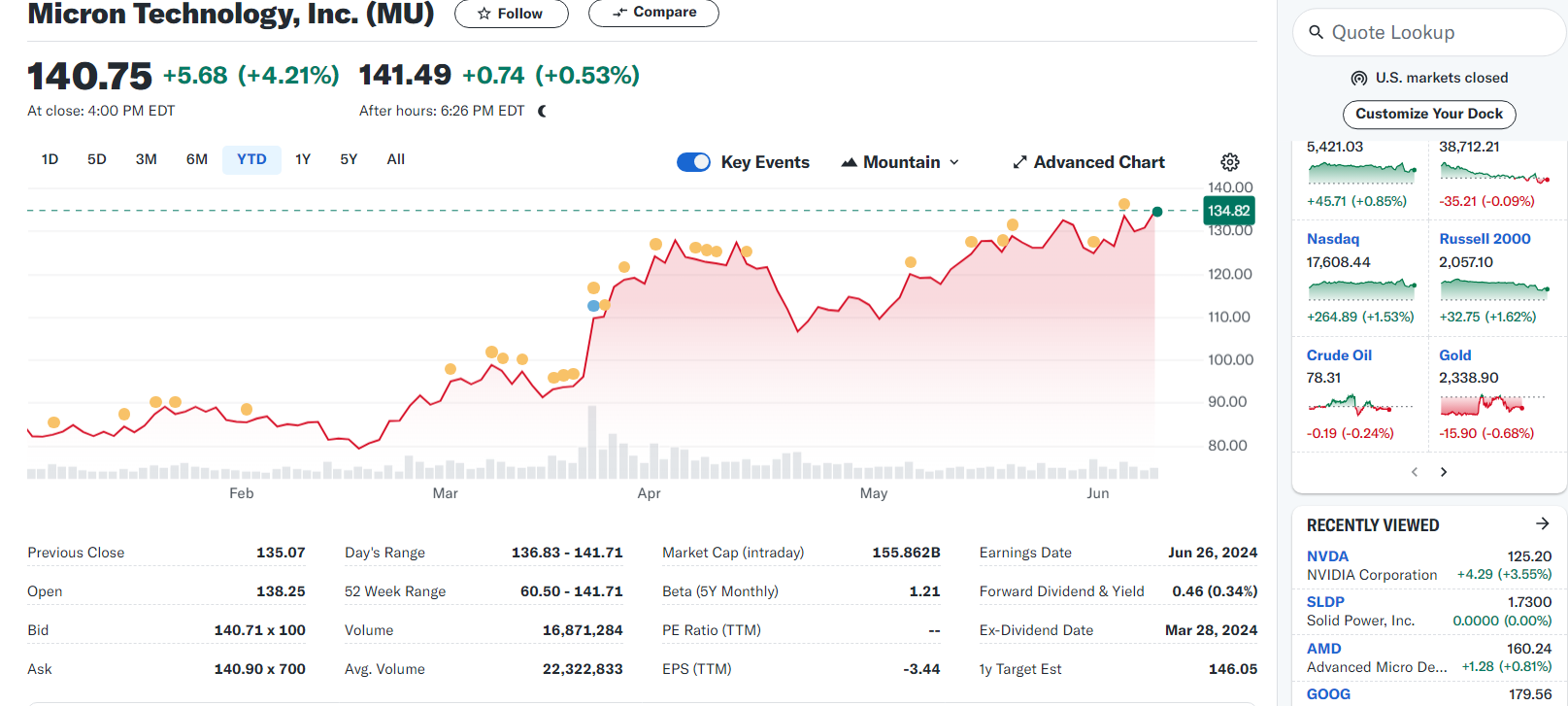Click the mountain shape icon beside Mountain
The height and width of the screenshot is (706, 1568).
[x=849, y=162]
